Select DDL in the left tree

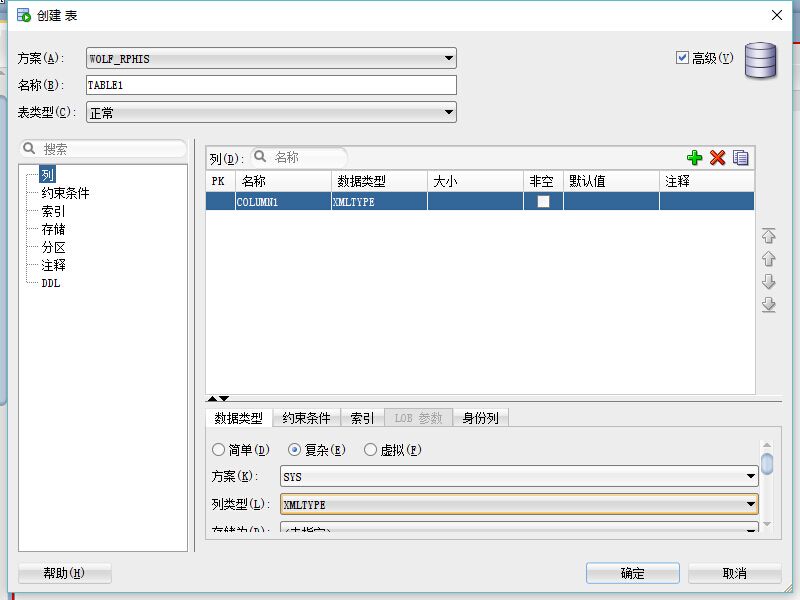pos(51,283)
